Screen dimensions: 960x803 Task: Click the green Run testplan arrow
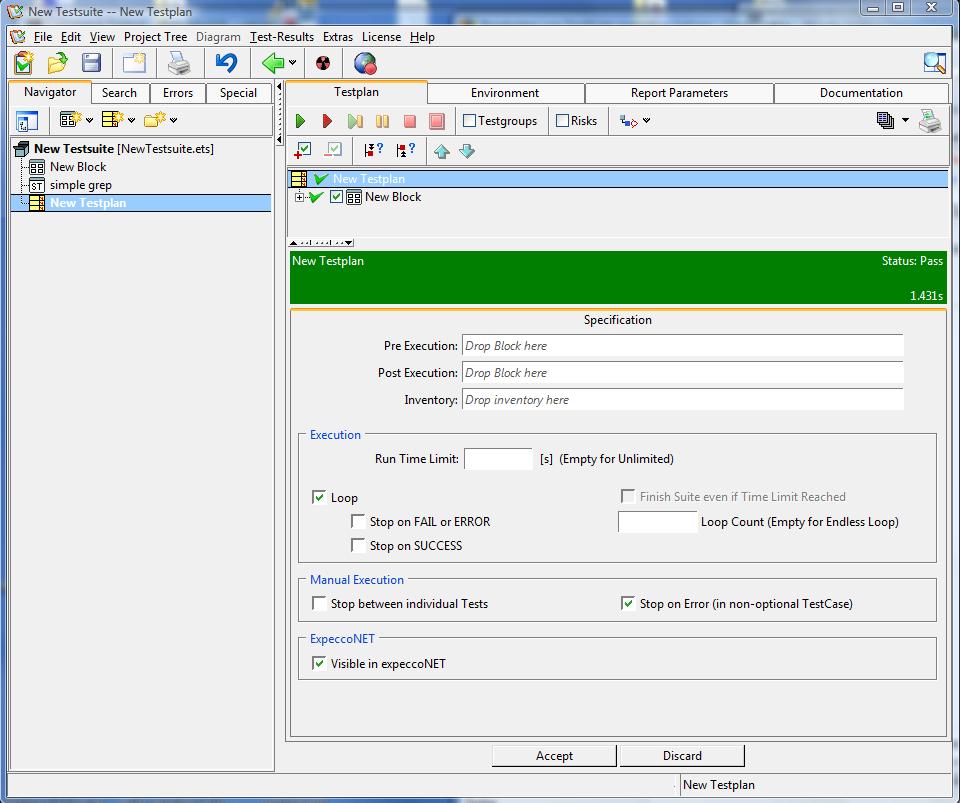coord(300,121)
